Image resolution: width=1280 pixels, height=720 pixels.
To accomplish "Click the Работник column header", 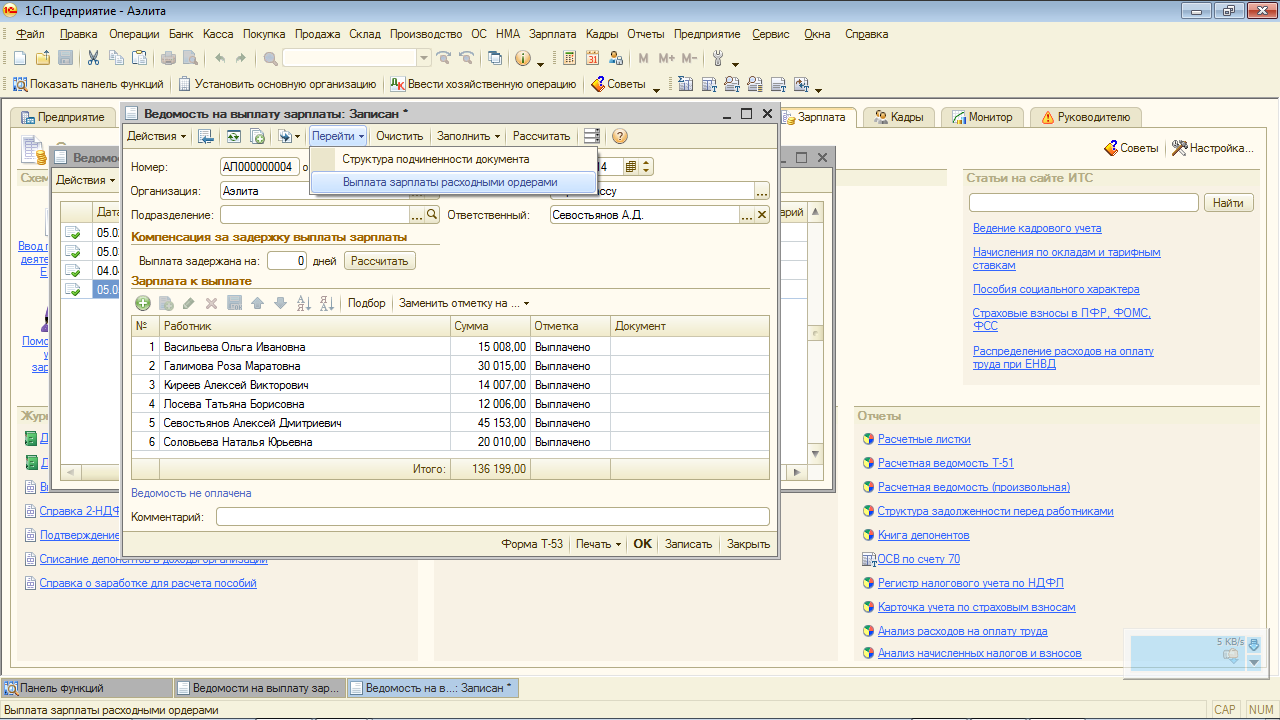I will pyautogui.click(x=305, y=326).
